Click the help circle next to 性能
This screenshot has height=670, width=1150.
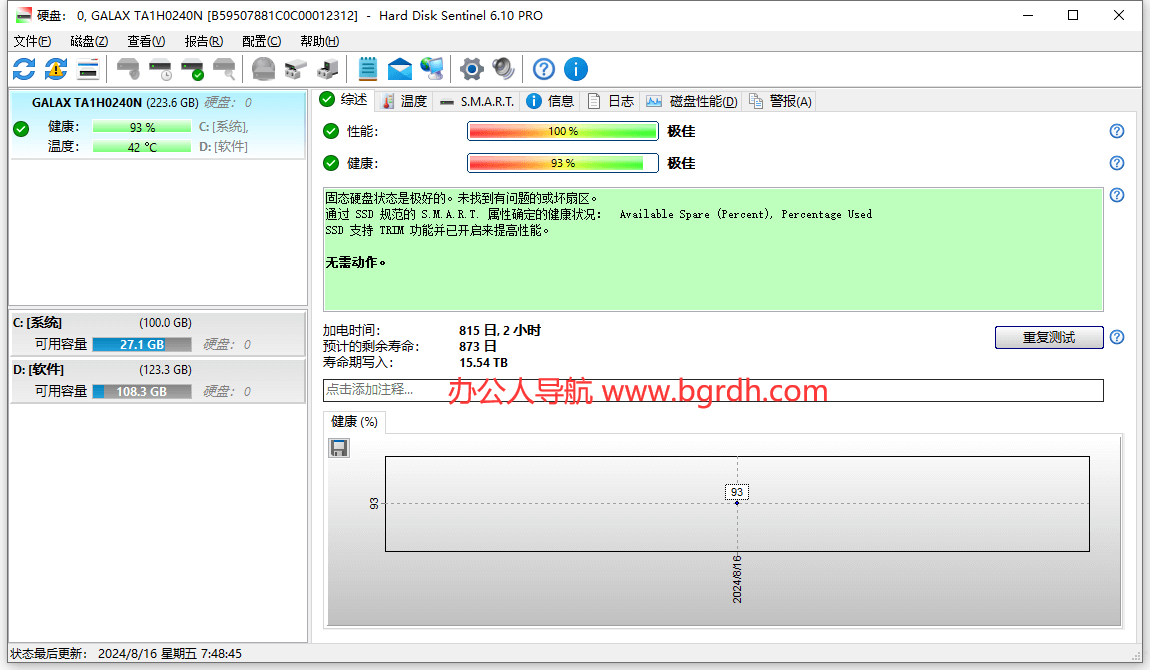pos(1116,131)
